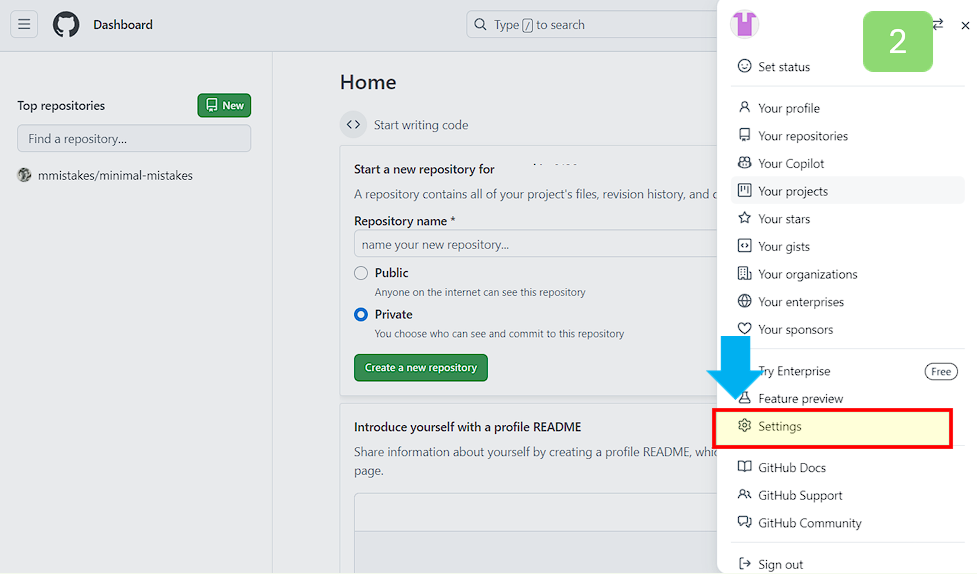Viewport: 977px width, 574px height.
Task: Click the search magnifier icon
Action: pyautogui.click(x=480, y=24)
